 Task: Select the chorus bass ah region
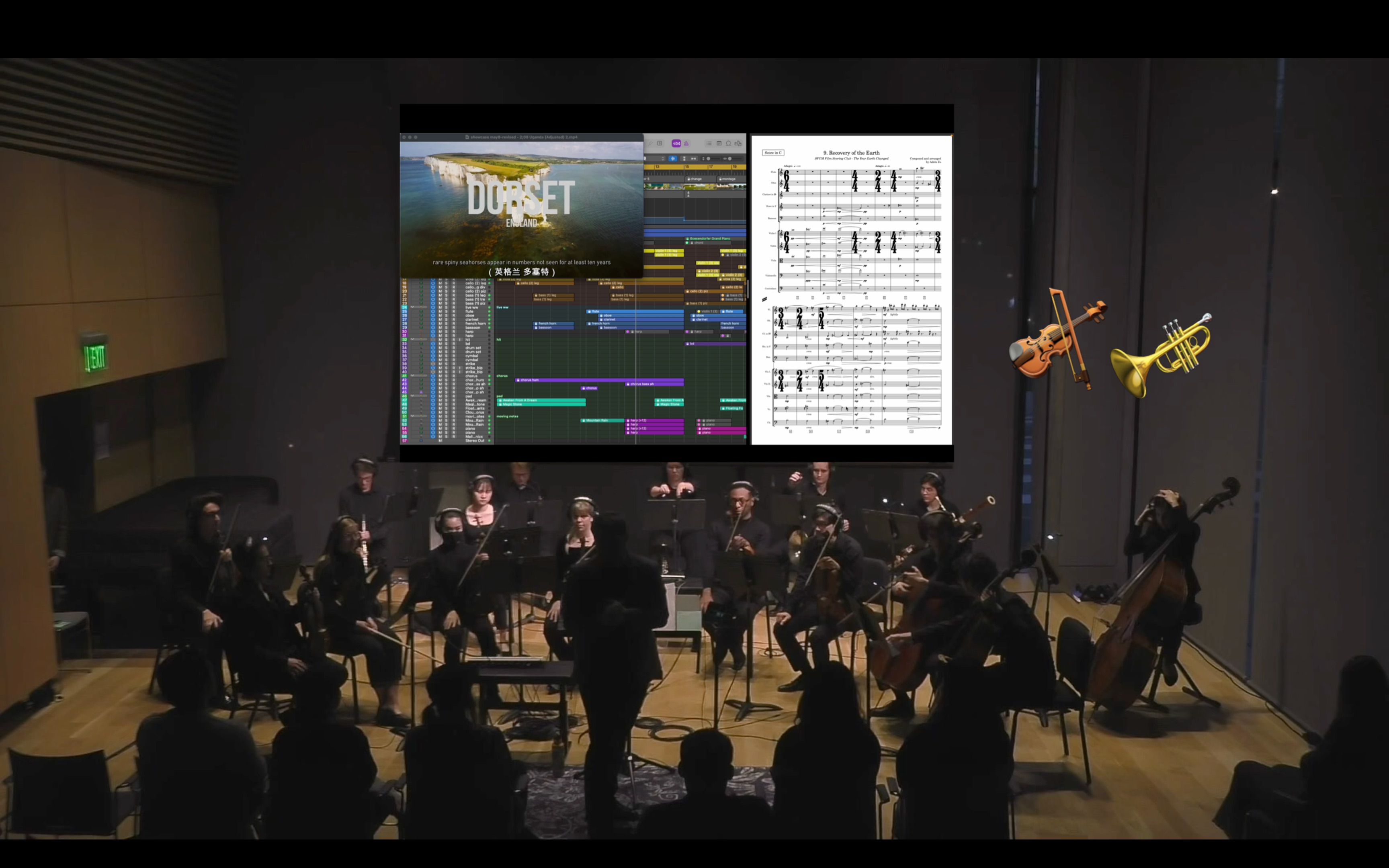tap(654, 383)
